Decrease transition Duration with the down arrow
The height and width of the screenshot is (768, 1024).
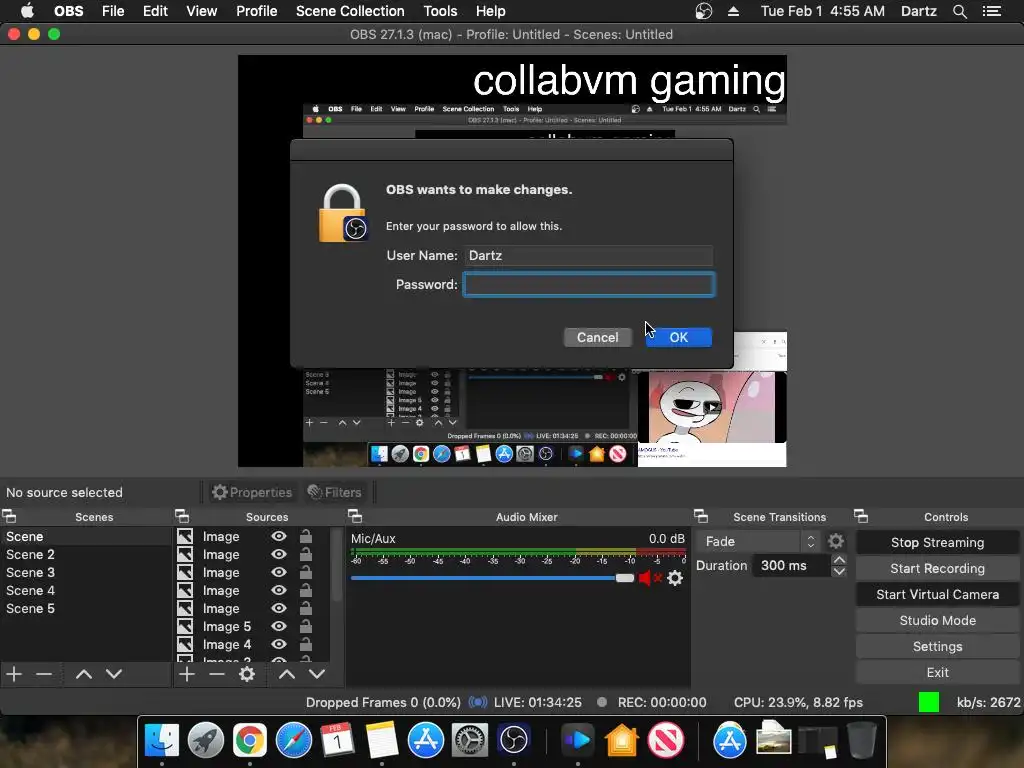pyautogui.click(x=839, y=571)
